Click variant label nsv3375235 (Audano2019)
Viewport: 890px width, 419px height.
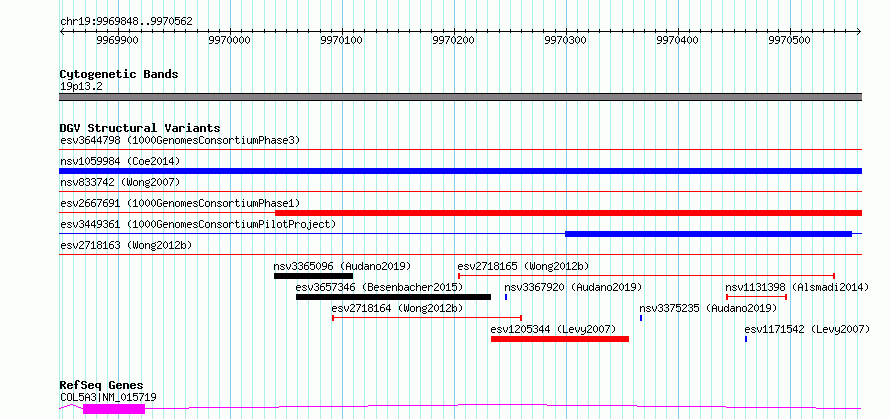point(708,308)
